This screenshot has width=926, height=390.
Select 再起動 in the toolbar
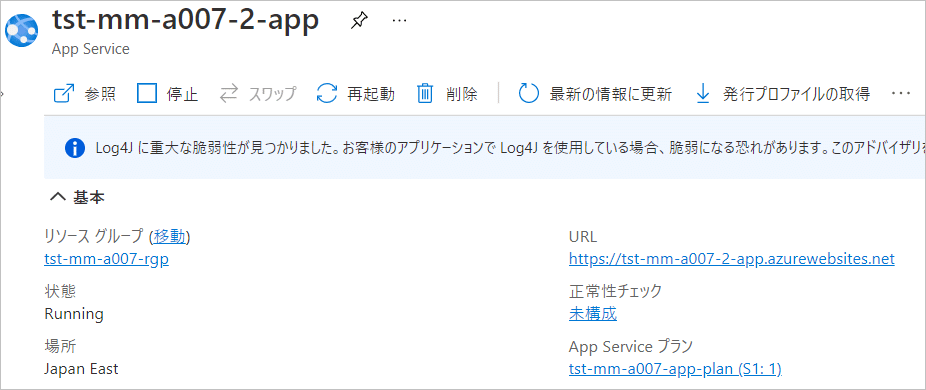[x=371, y=94]
